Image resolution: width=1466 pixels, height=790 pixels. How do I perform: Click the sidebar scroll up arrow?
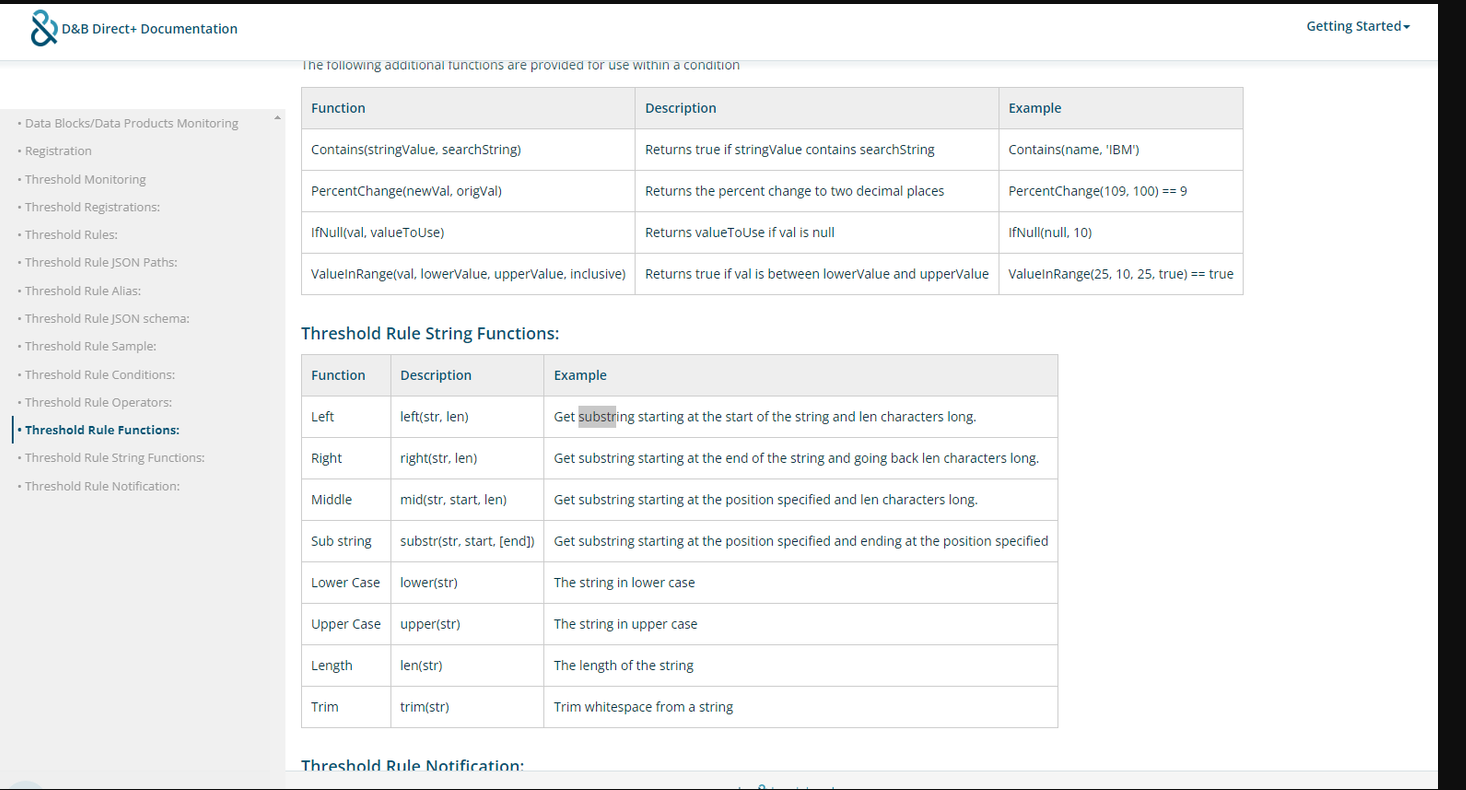(277, 118)
